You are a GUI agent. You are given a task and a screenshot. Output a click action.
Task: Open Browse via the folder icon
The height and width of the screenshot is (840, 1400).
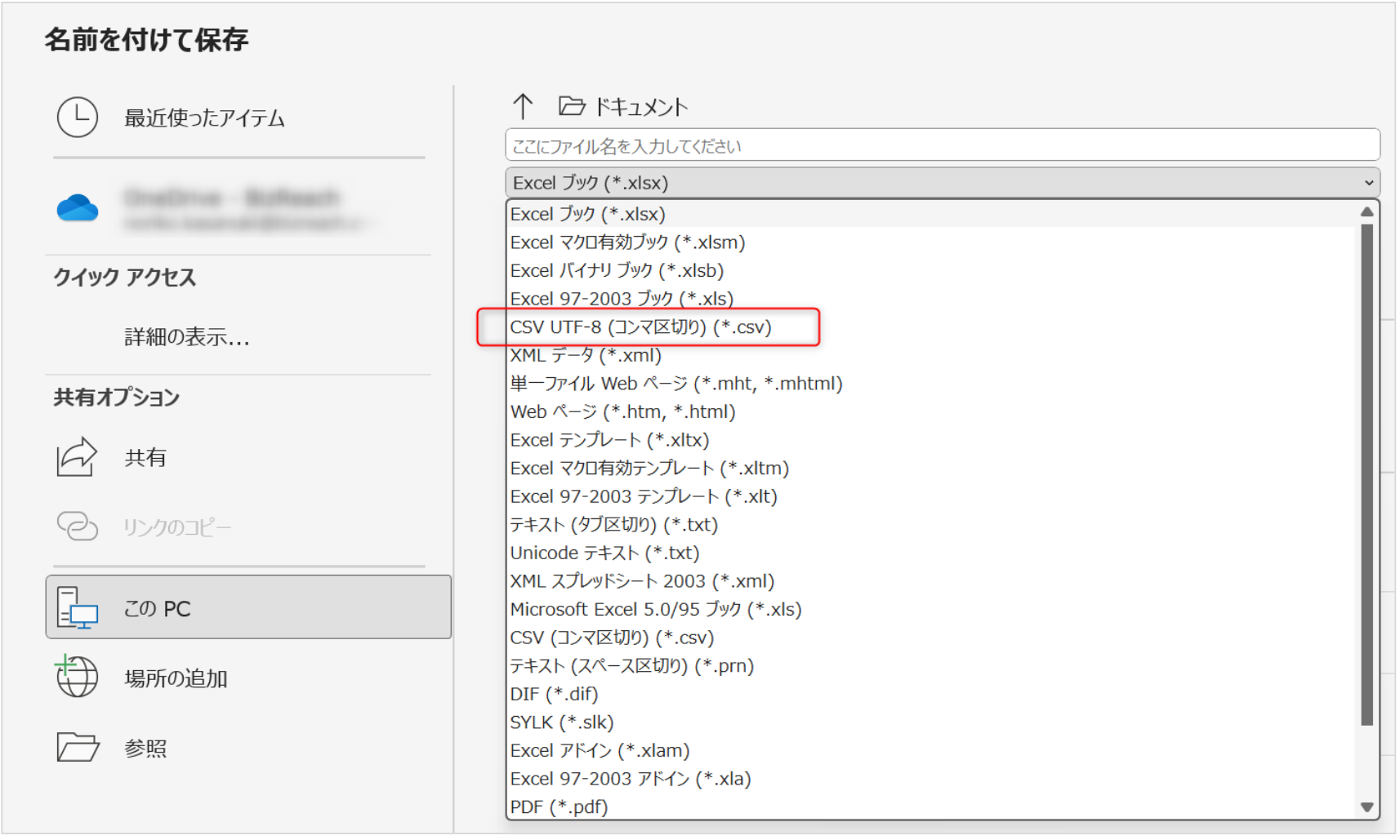point(78,747)
